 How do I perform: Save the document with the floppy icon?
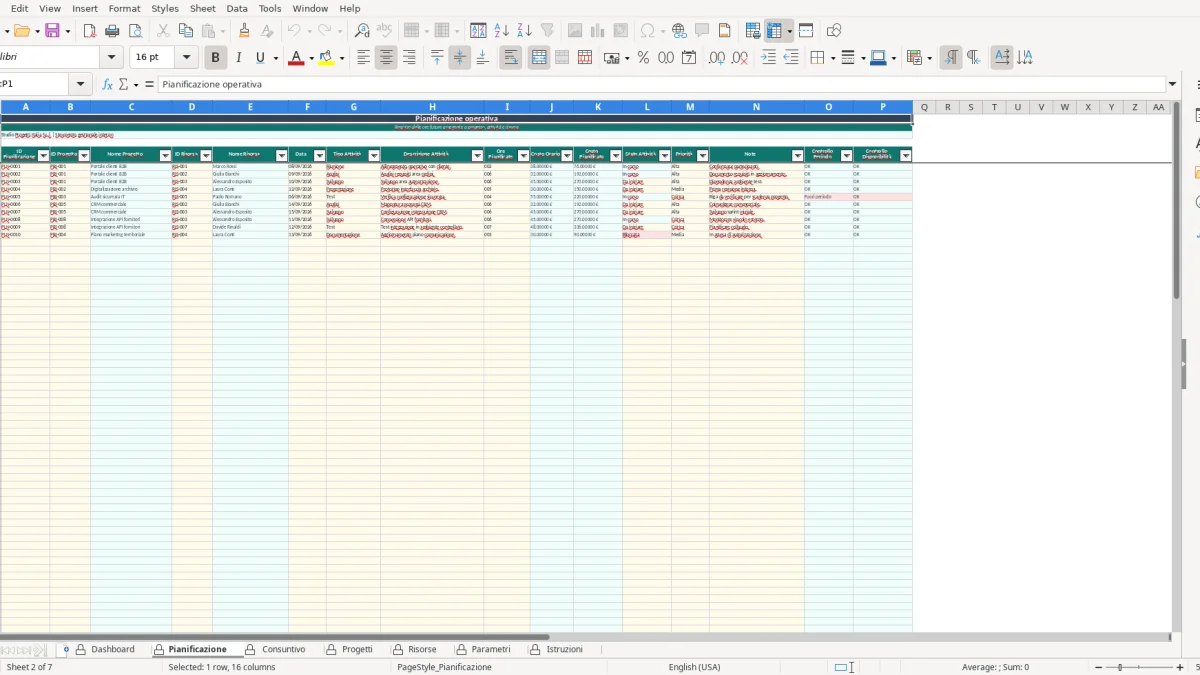point(52,31)
